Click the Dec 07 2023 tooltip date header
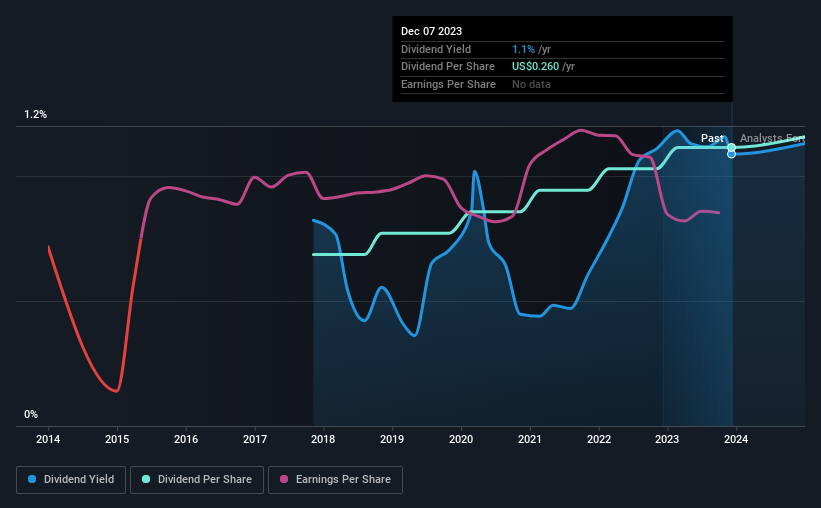 pyautogui.click(x=431, y=31)
